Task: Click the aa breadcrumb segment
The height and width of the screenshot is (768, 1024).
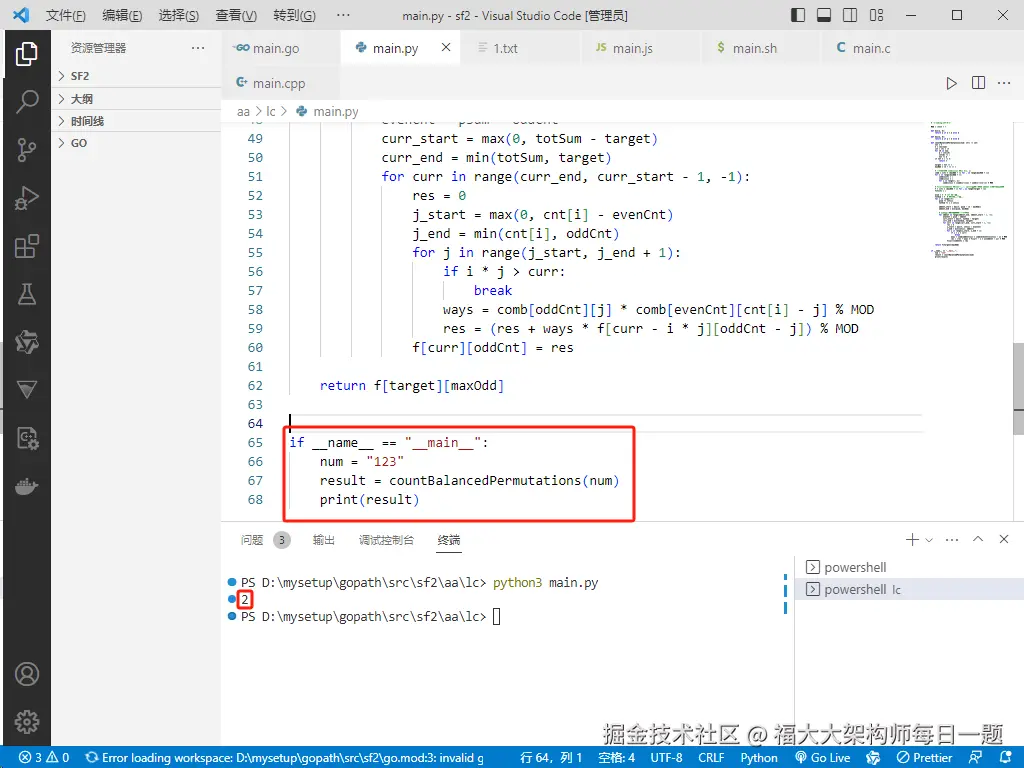Action: click(x=243, y=112)
